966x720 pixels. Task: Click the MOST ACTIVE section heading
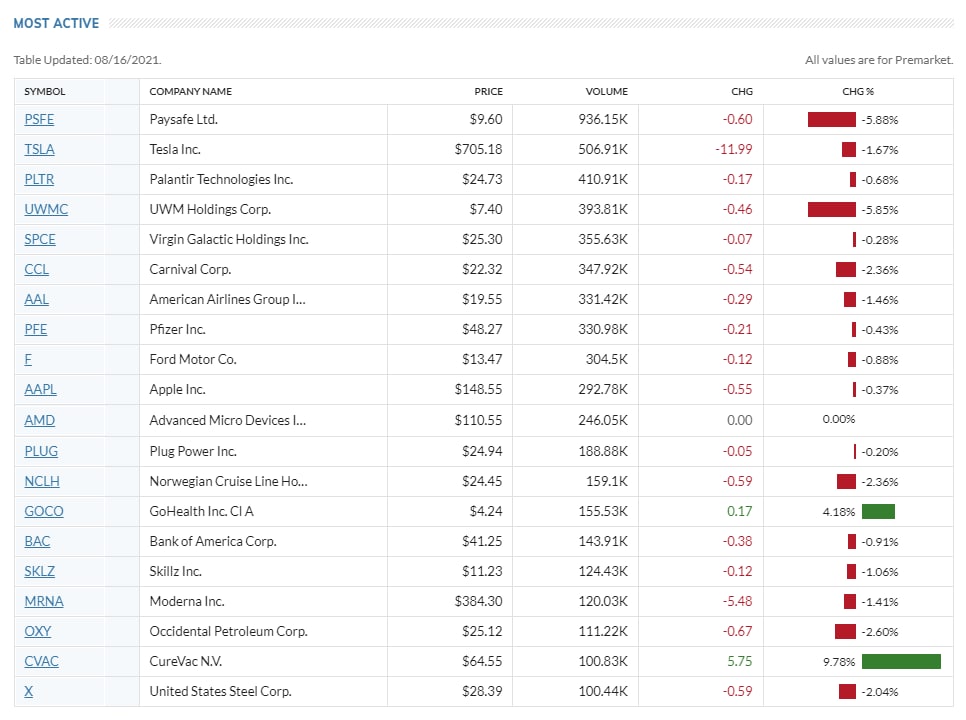pos(56,23)
